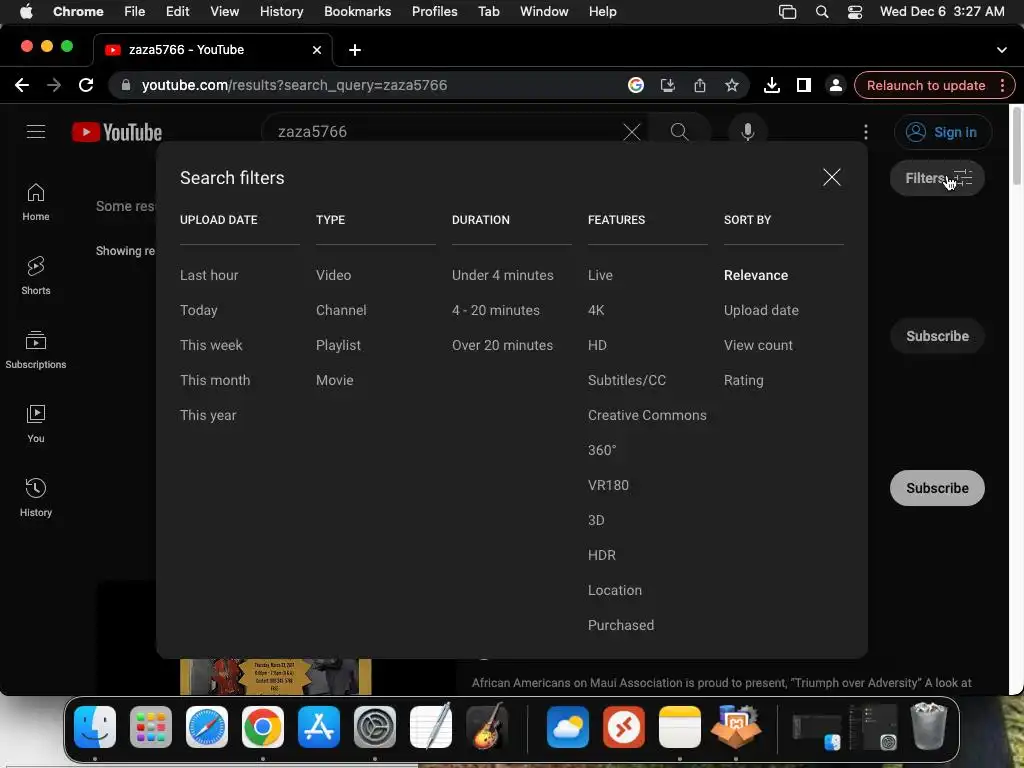Sort results by Rating
This screenshot has height=768, width=1024.
click(x=743, y=380)
